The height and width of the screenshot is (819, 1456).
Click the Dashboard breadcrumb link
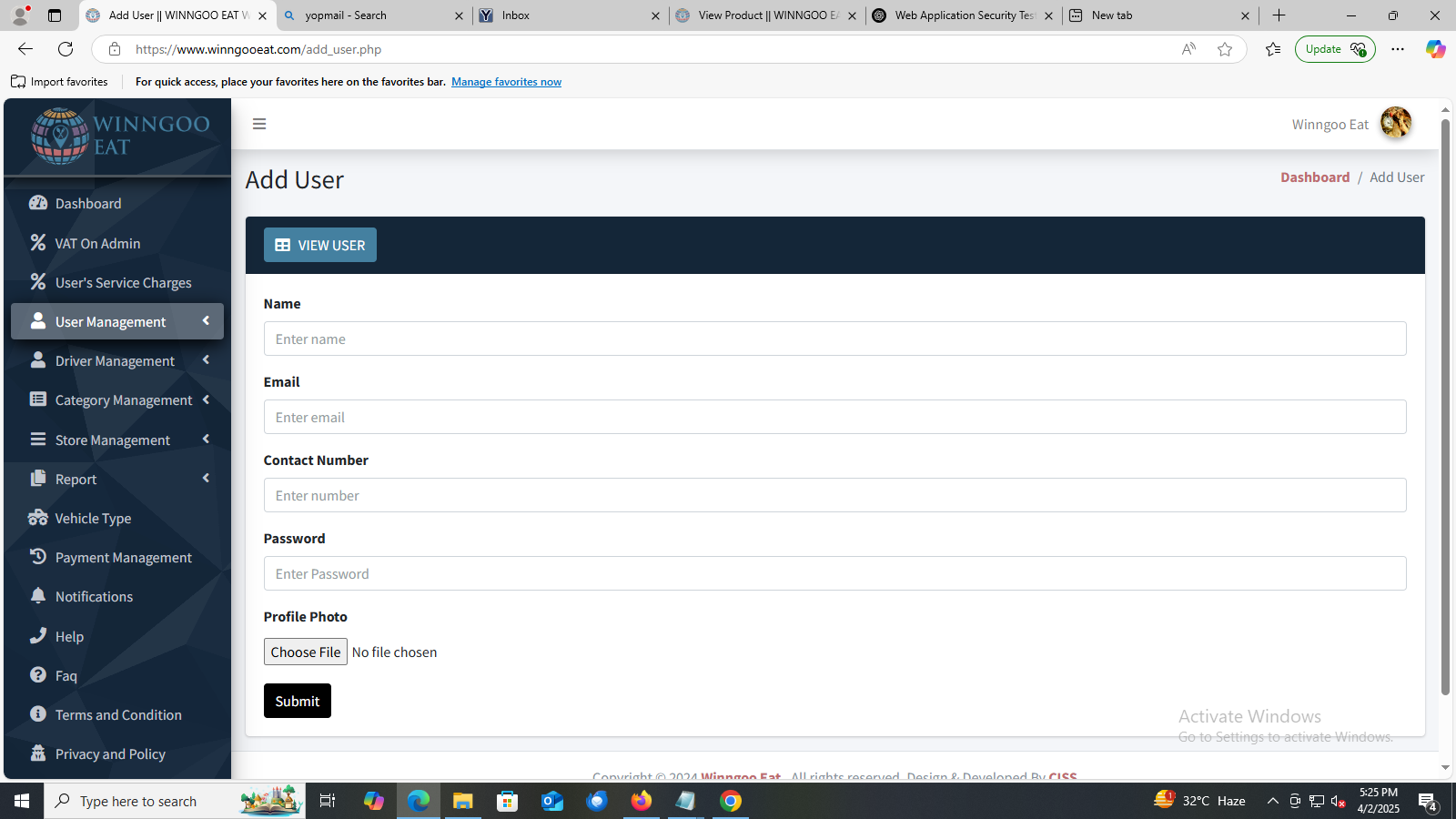point(1314,177)
